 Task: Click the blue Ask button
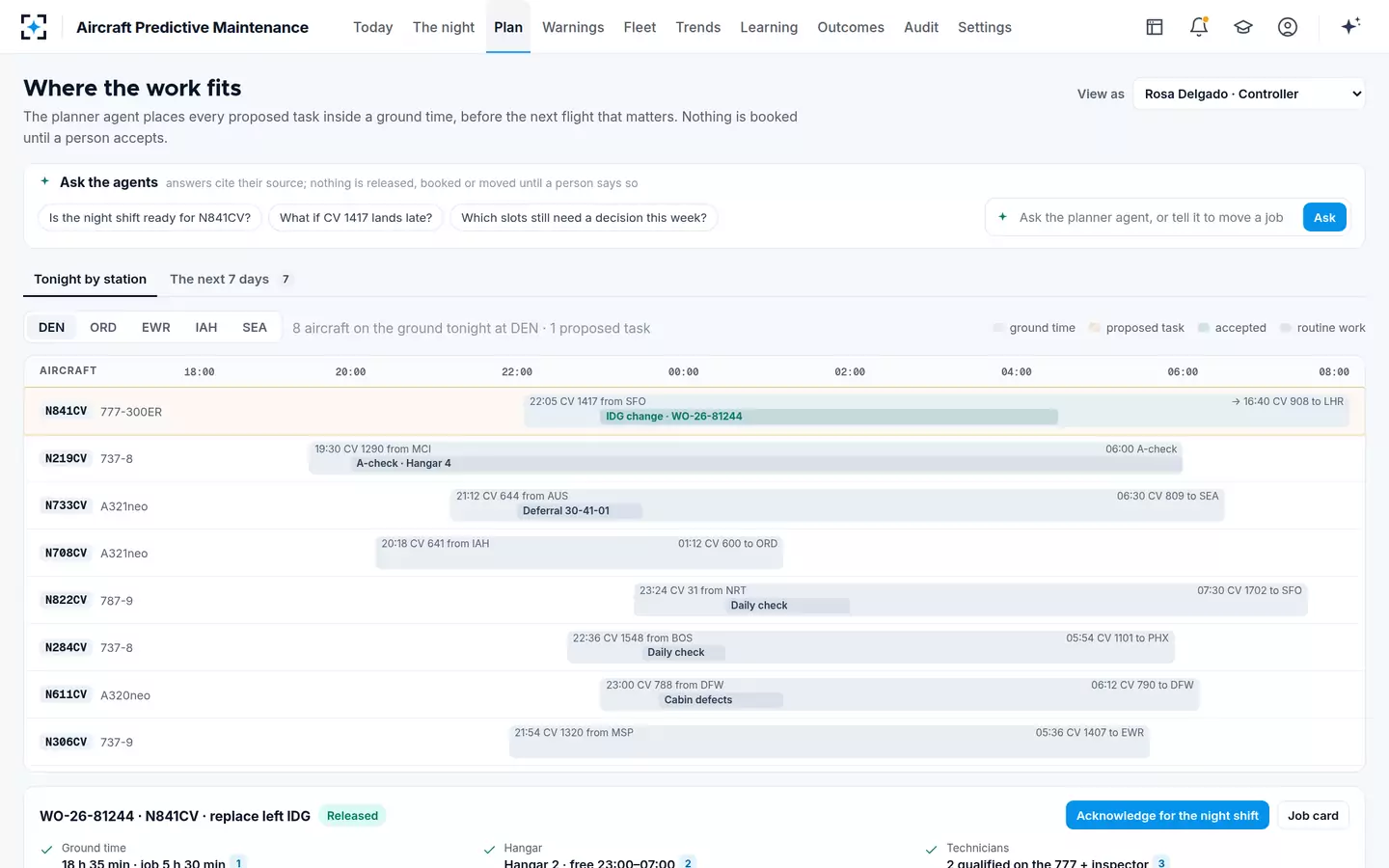coord(1324,217)
